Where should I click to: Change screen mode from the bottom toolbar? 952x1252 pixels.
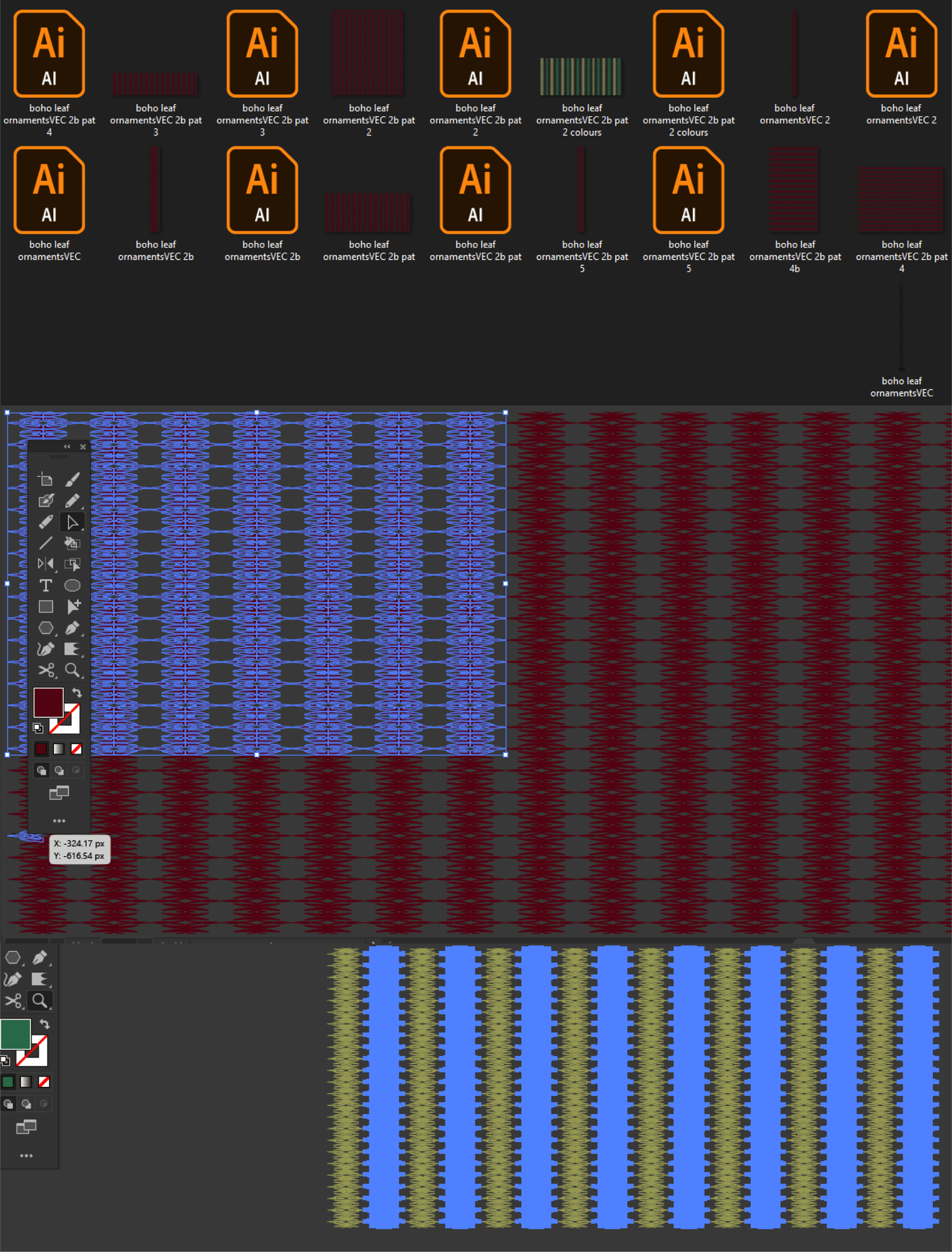point(26,1127)
